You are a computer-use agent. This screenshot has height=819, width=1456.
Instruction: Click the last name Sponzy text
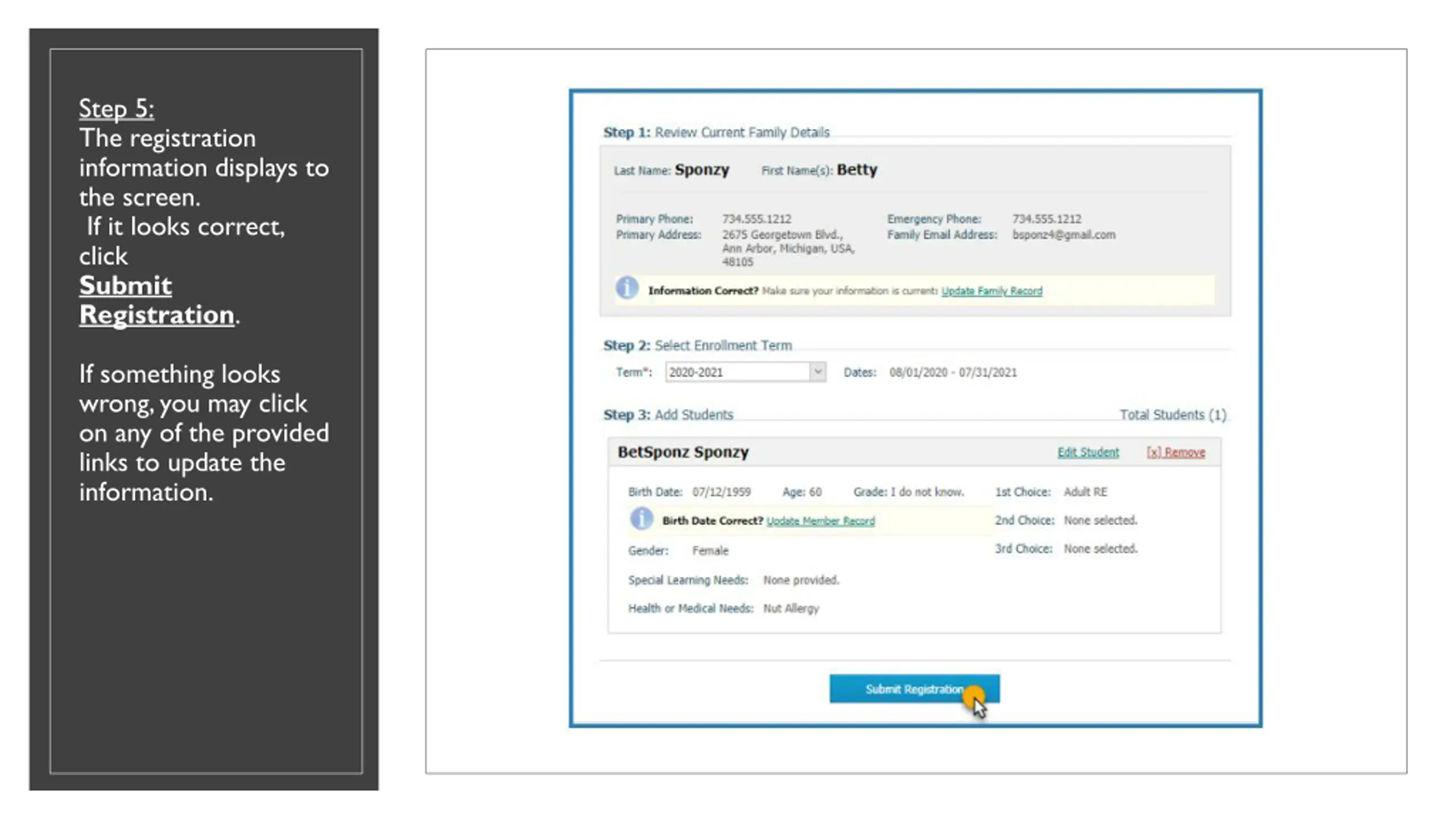[x=702, y=170]
